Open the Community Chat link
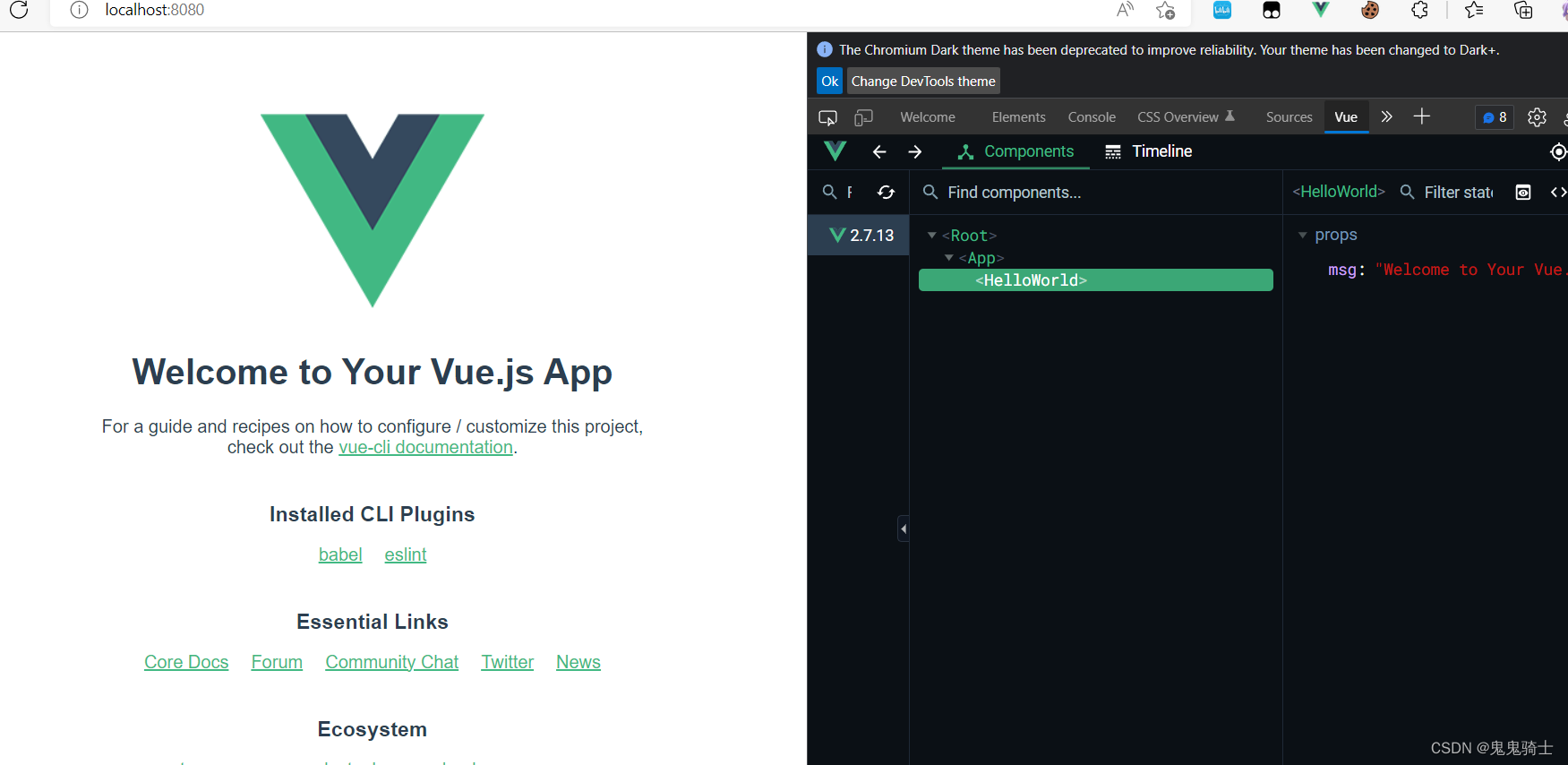Image resolution: width=1568 pixels, height=765 pixels. (x=391, y=662)
